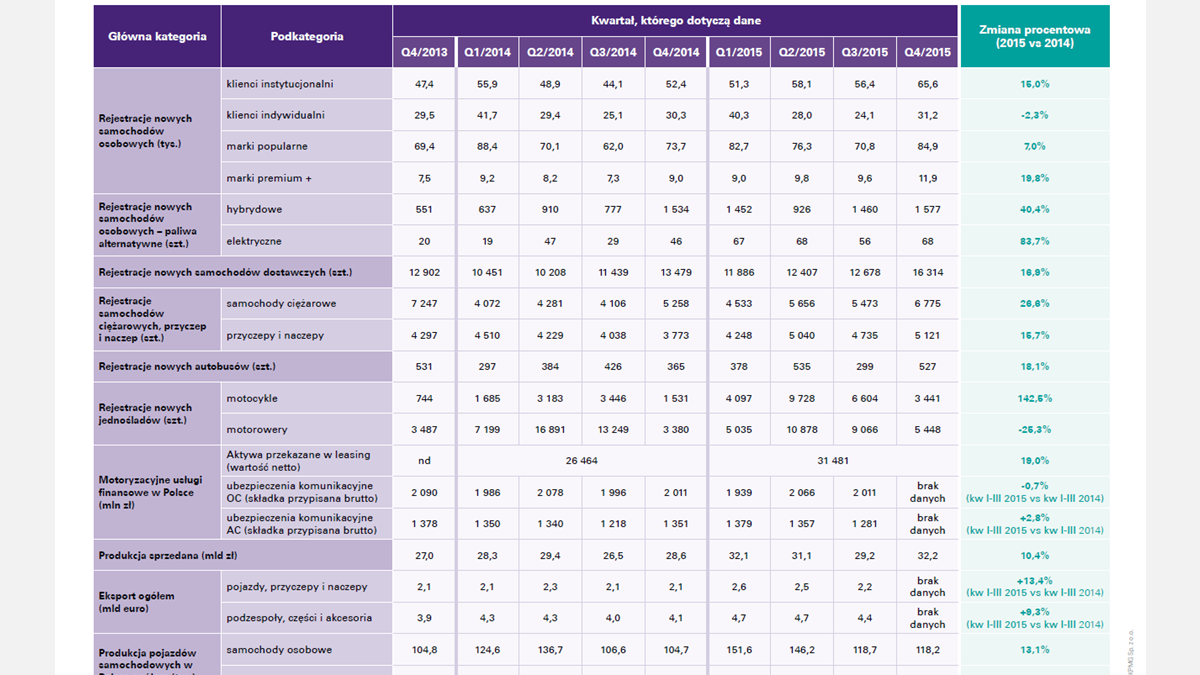This screenshot has width=1200, height=675.
Task: Select the motorowery subcategory label
Action: point(257,430)
